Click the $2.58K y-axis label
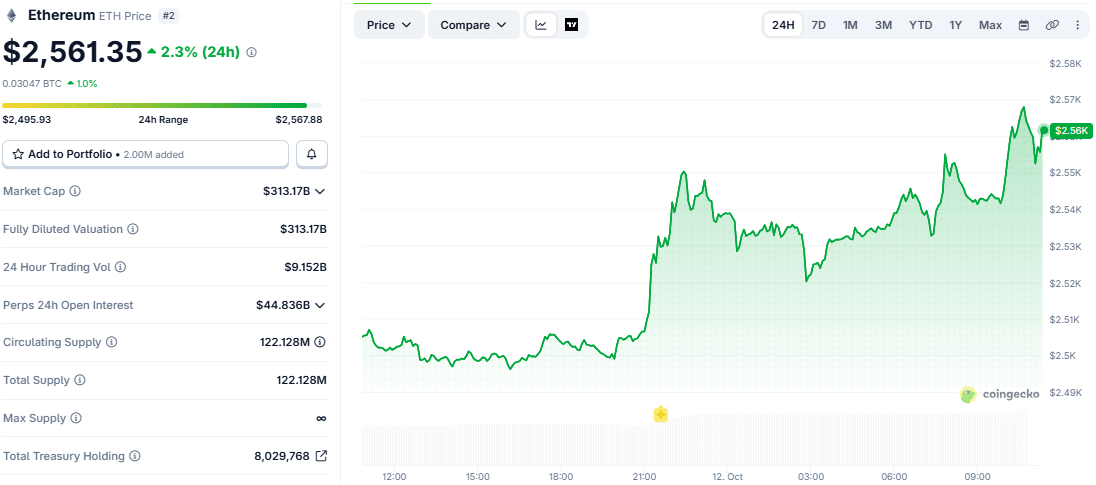The image size is (1096, 485). point(1065,64)
